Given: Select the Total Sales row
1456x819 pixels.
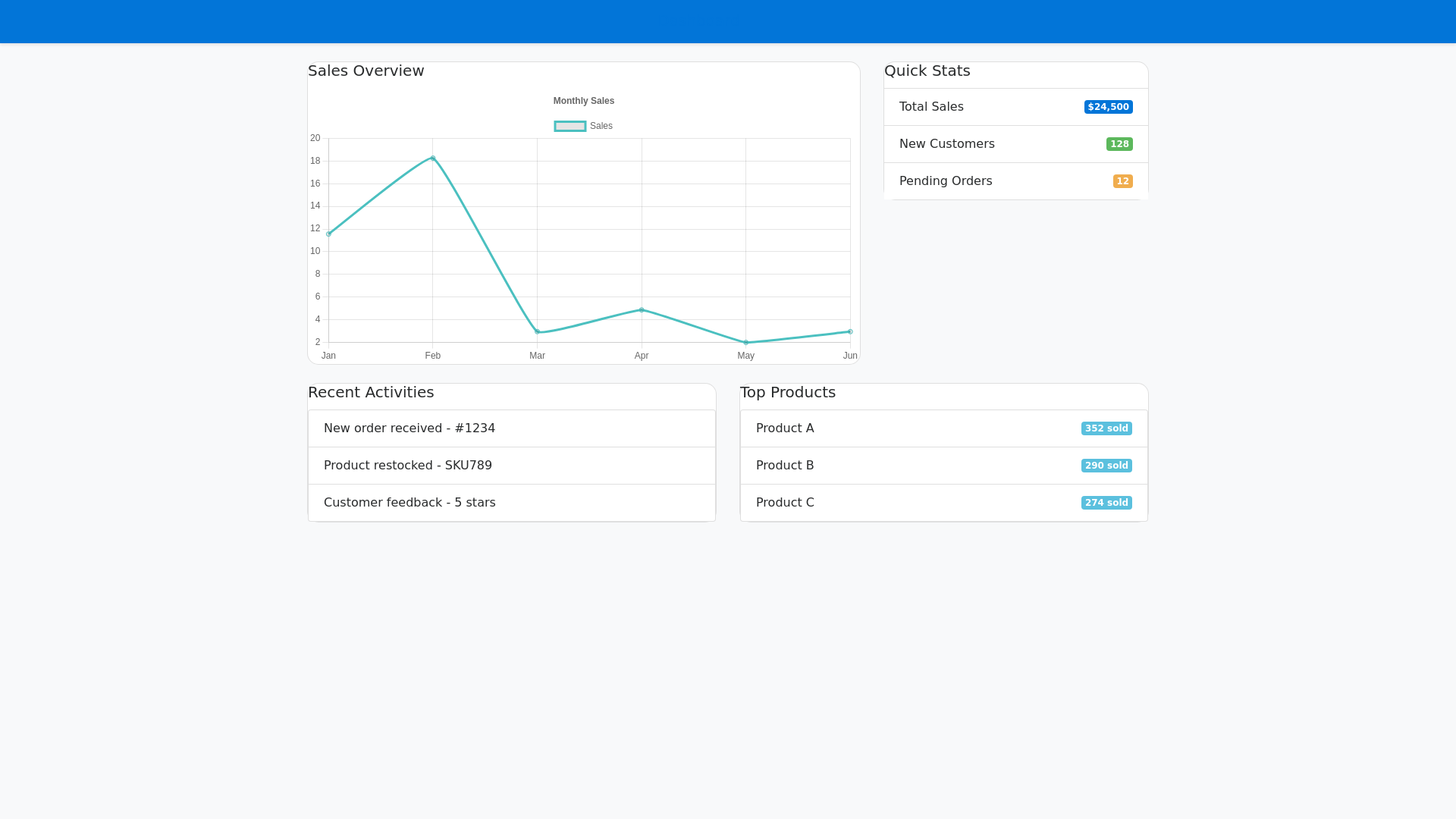Looking at the screenshot, I should [x=1015, y=107].
